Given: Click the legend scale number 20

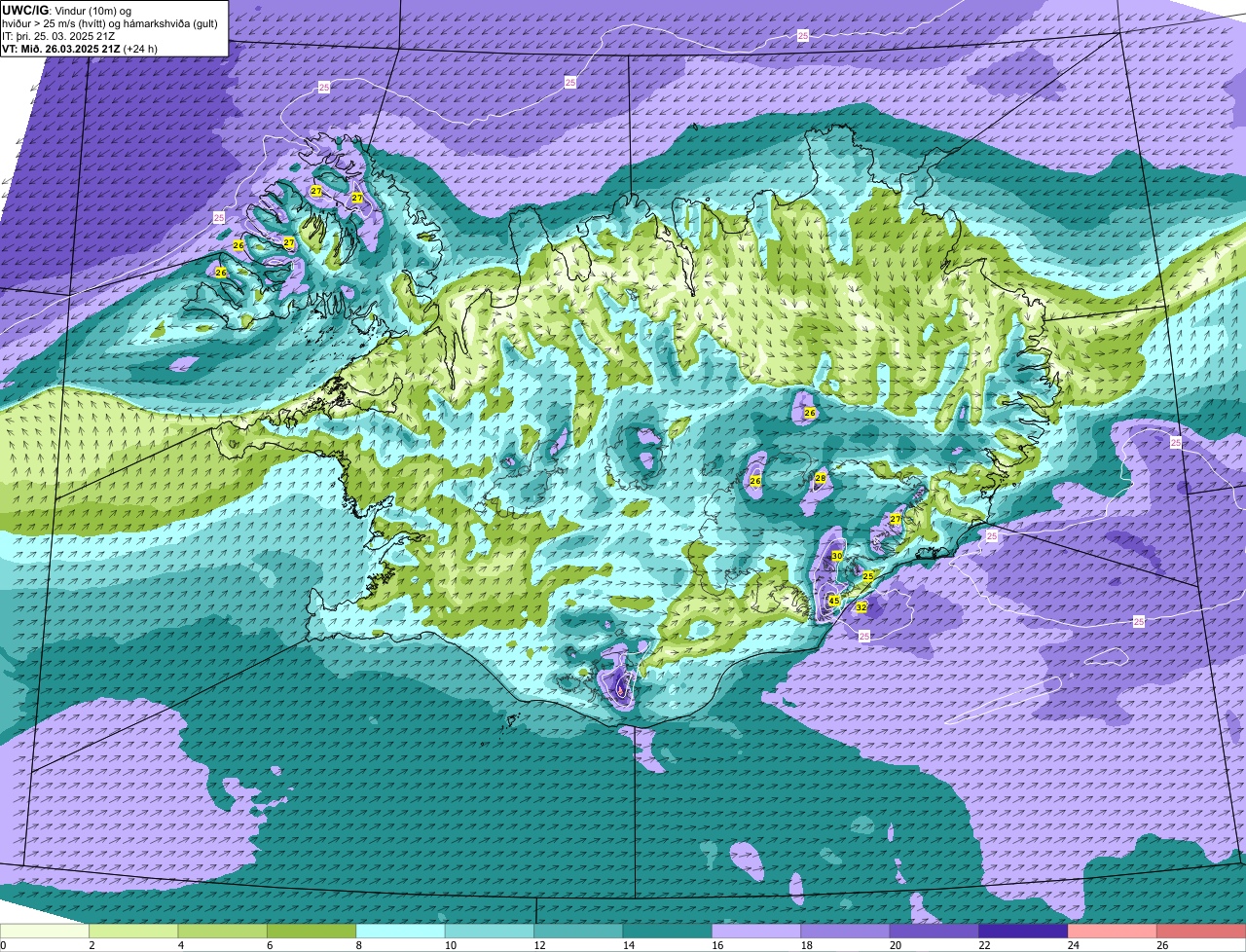Looking at the screenshot, I should tap(896, 945).
